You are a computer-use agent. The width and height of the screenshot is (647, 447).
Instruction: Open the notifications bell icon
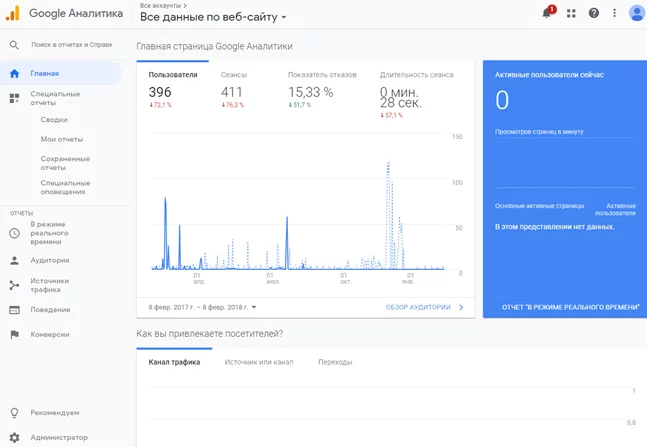tap(547, 13)
